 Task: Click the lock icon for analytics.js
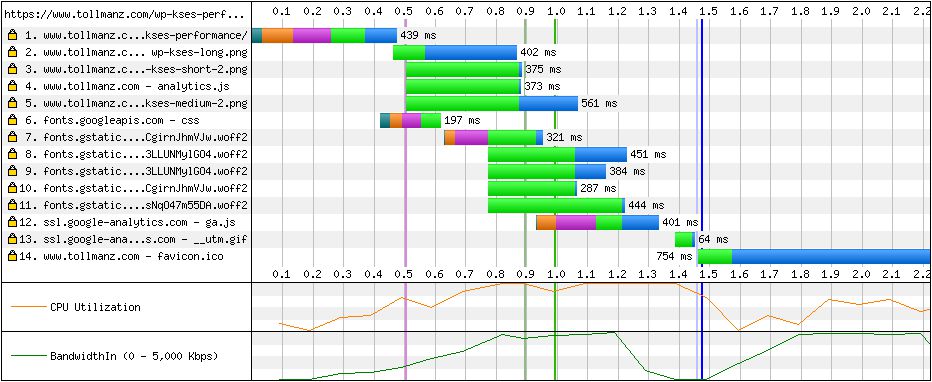[x=12, y=86]
